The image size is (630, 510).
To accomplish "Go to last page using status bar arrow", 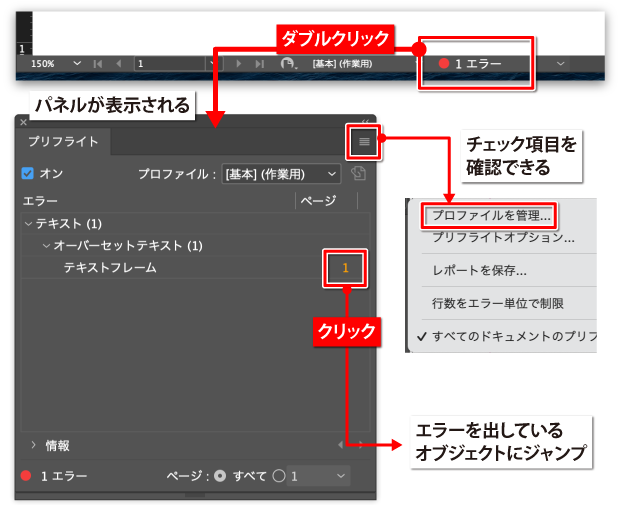I will pyautogui.click(x=260, y=63).
